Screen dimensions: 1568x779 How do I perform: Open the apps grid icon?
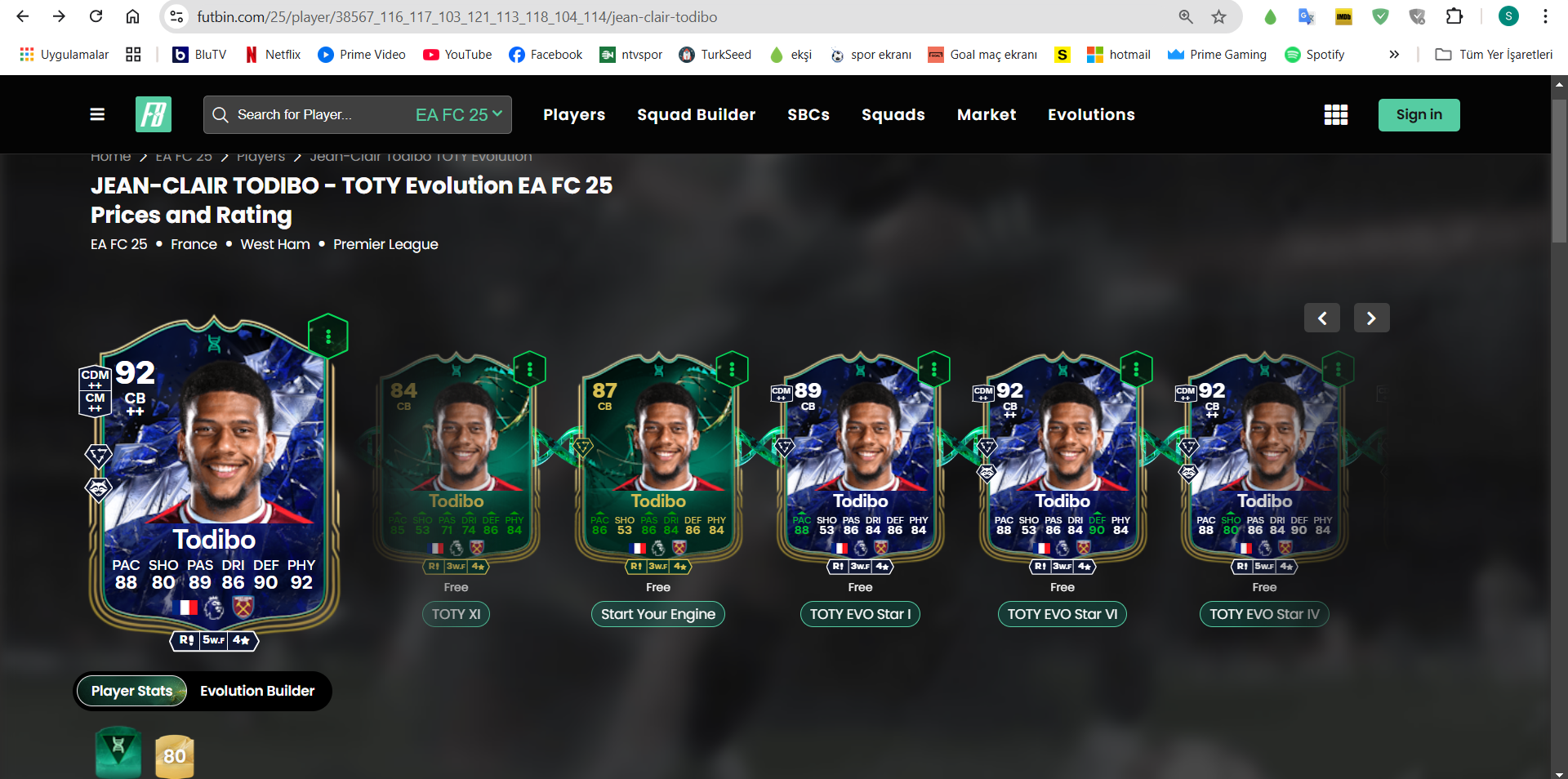(1336, 115)
